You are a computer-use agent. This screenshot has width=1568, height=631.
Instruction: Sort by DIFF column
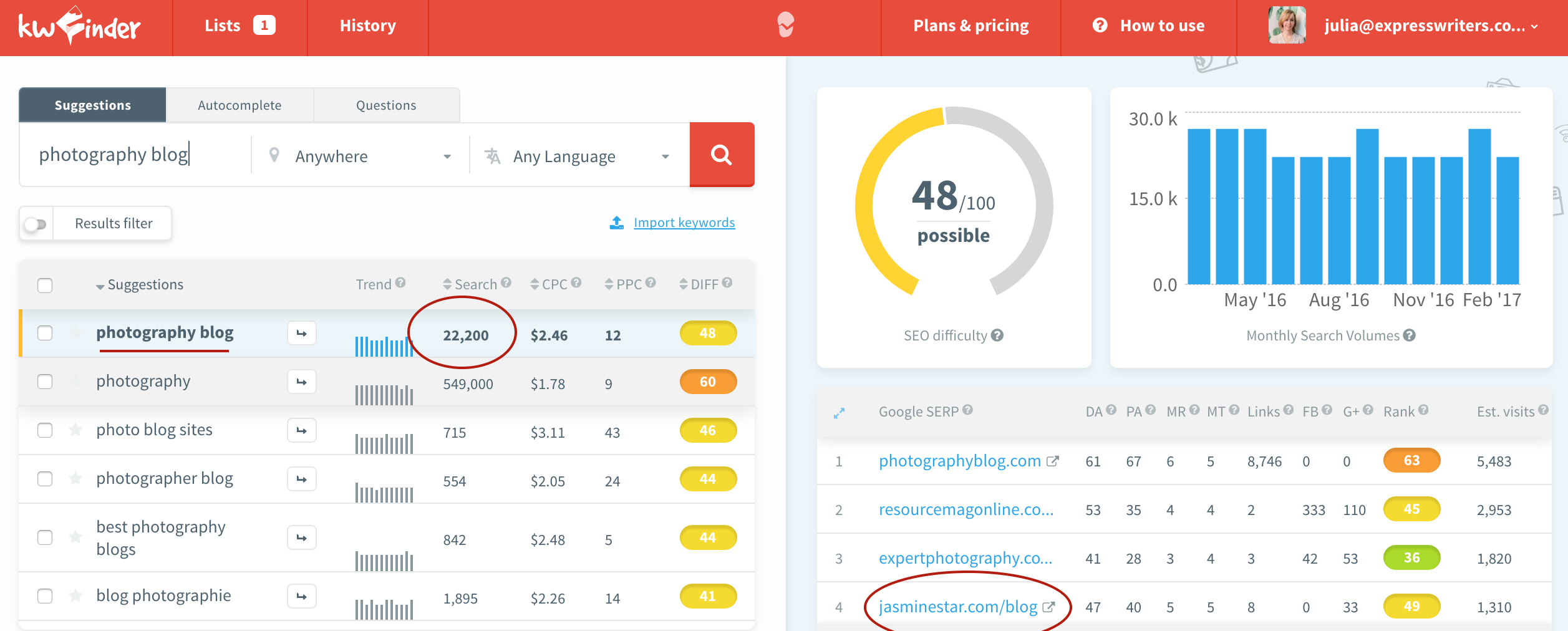(699, 284)
